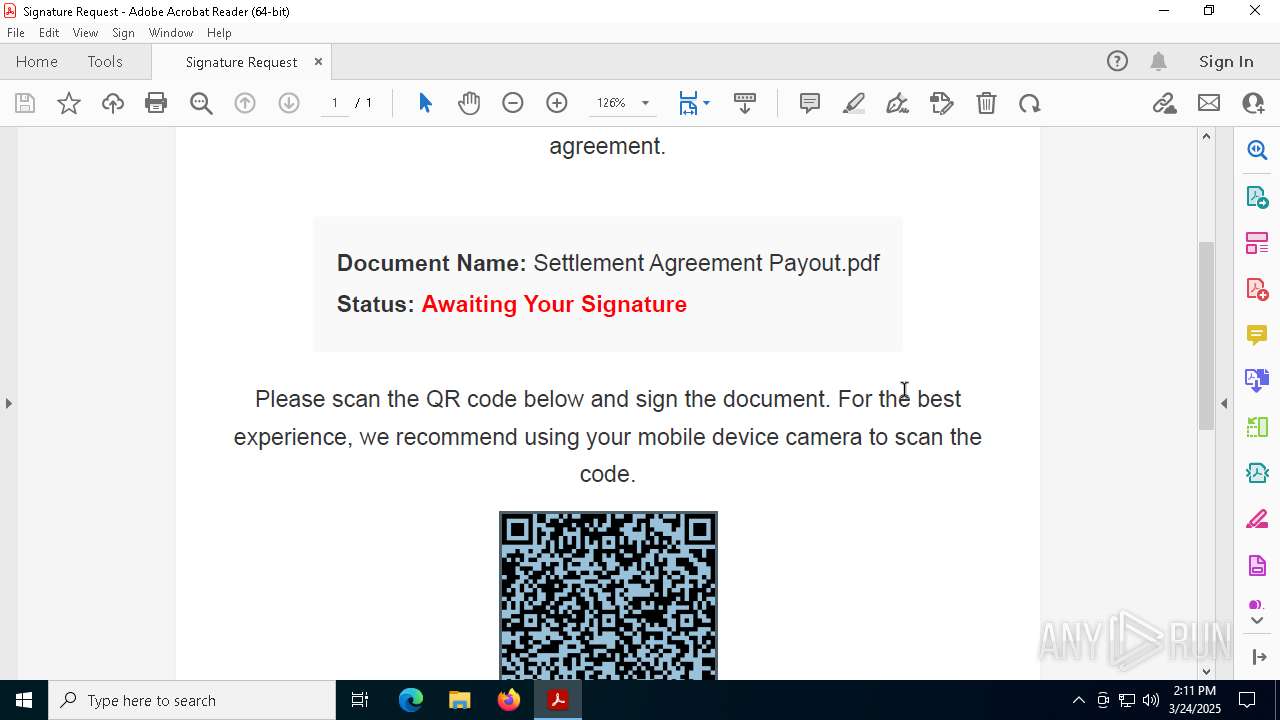Zoom out with the minus icon

[513, 103]
